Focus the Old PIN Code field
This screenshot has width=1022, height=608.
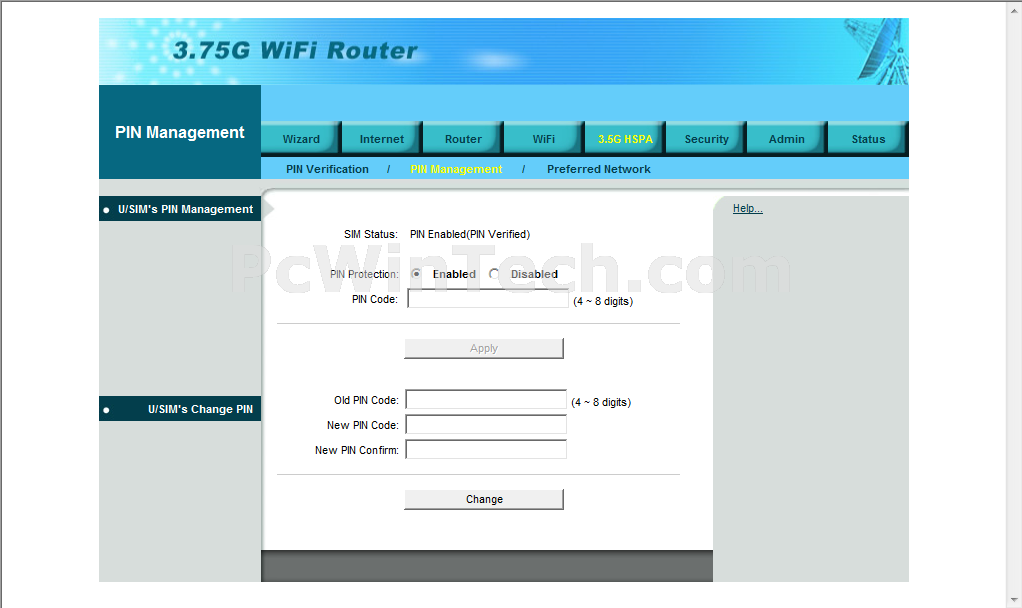486,400
